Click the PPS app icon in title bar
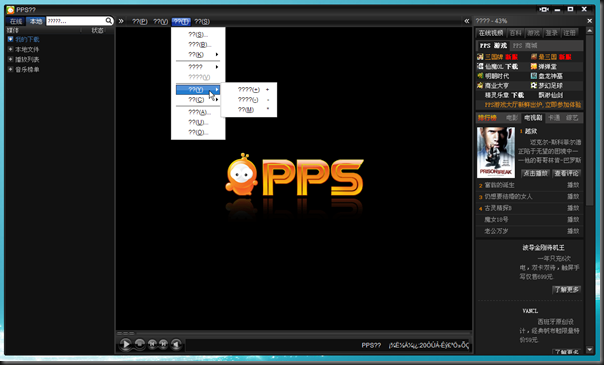This screenshot has height=365, width=604. [x=10, y=10]
